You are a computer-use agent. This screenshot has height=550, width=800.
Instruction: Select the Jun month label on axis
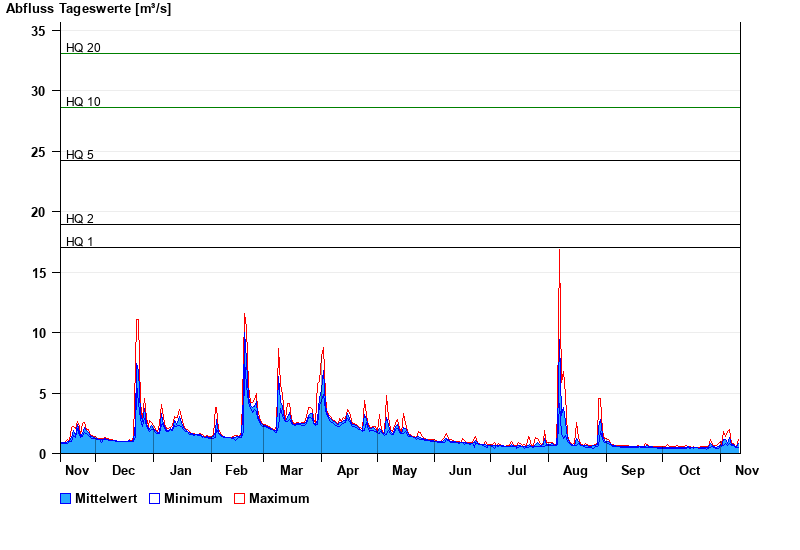pyautogui.click(x=460, y=470)
